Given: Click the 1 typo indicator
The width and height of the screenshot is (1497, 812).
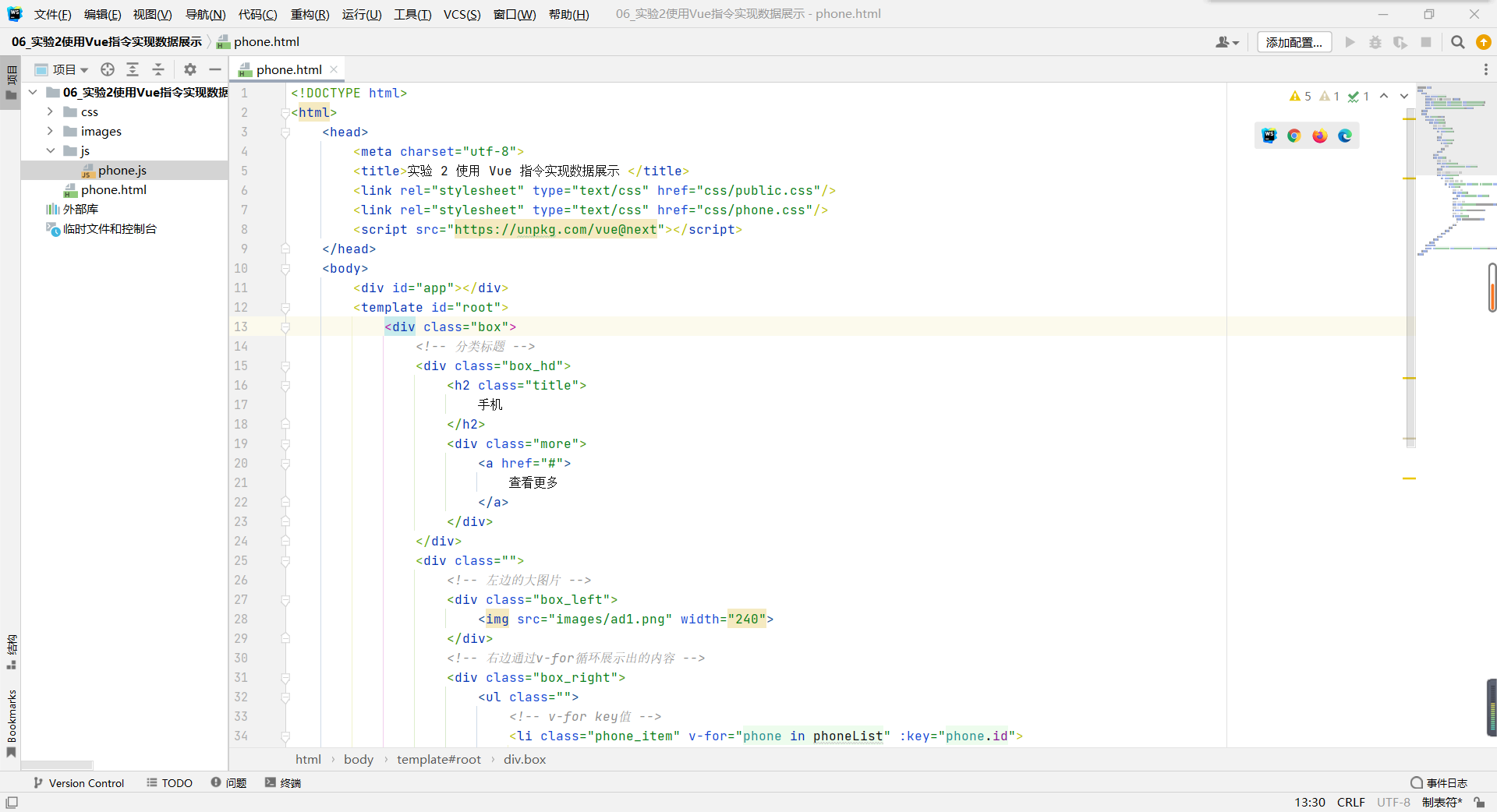Looking at the screenshot, I should pyautogui.click(x=1359, y=96).
